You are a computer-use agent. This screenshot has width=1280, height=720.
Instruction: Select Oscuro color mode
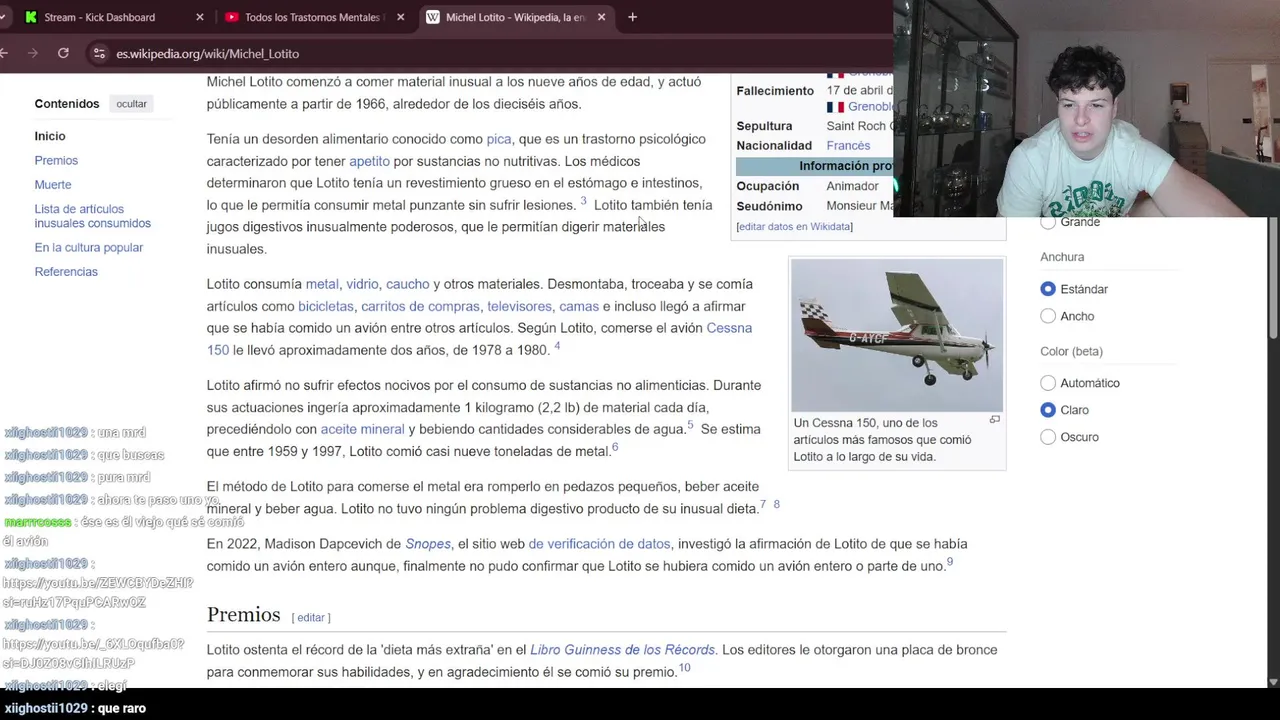1048,437
